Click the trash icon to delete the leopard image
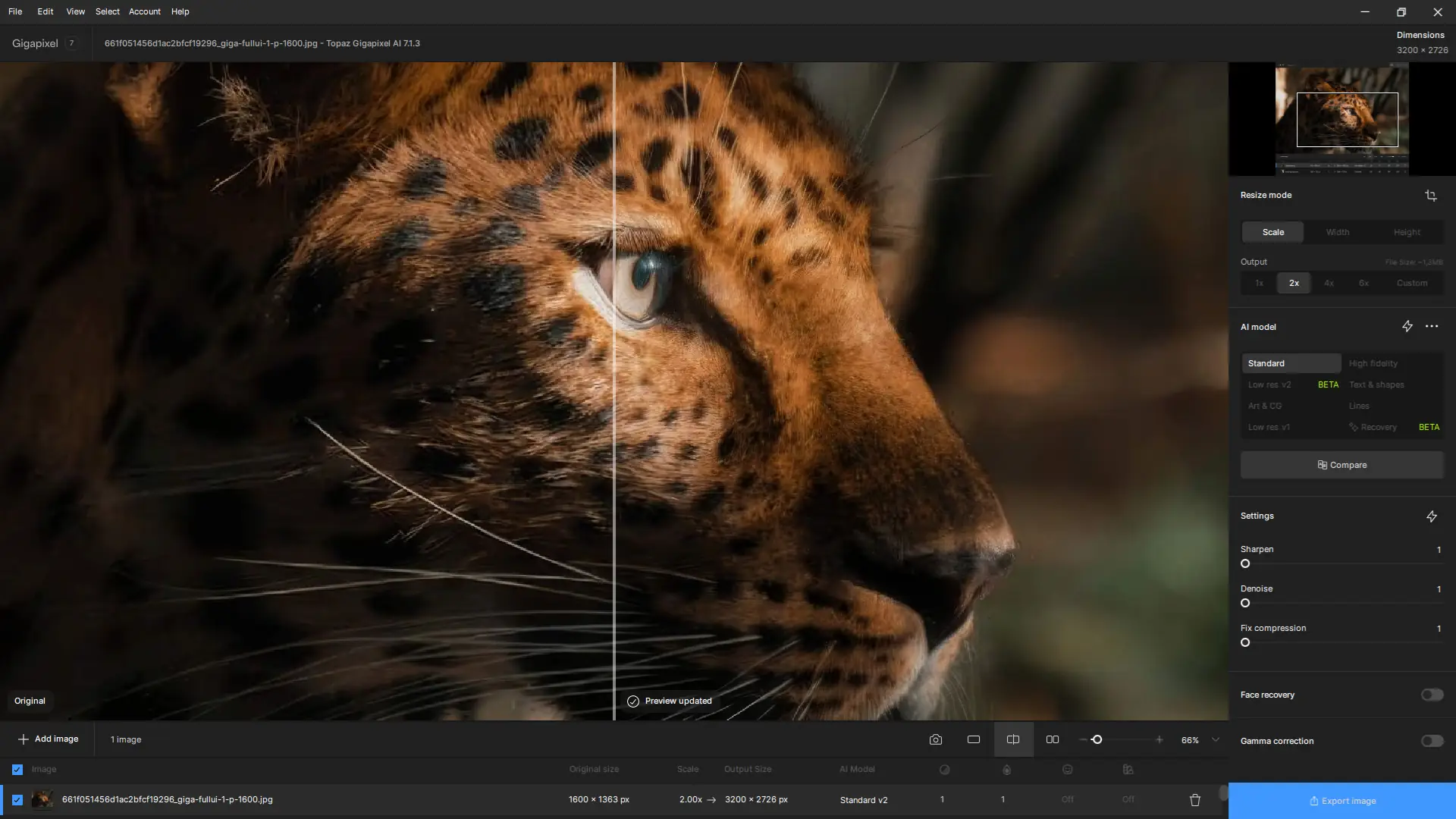 [1194, 799]
